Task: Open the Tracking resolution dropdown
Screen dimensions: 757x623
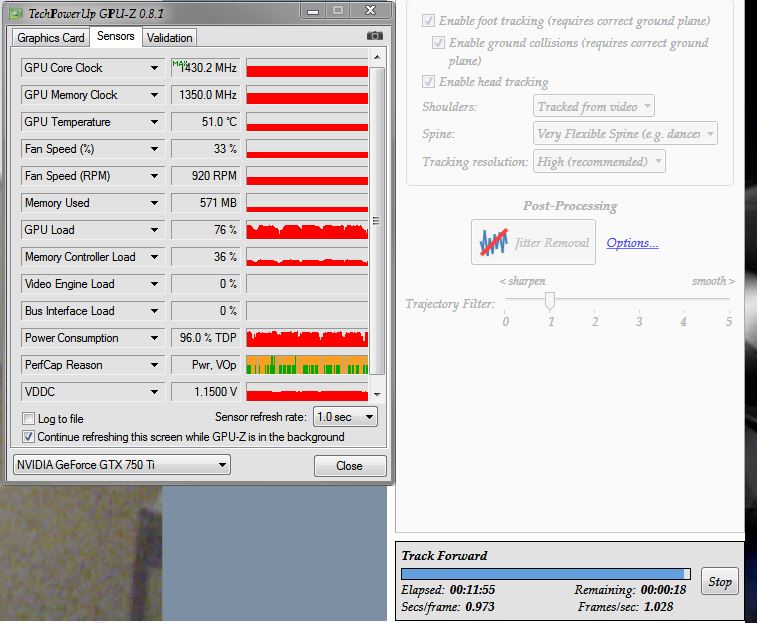Action: click(599, 161)
